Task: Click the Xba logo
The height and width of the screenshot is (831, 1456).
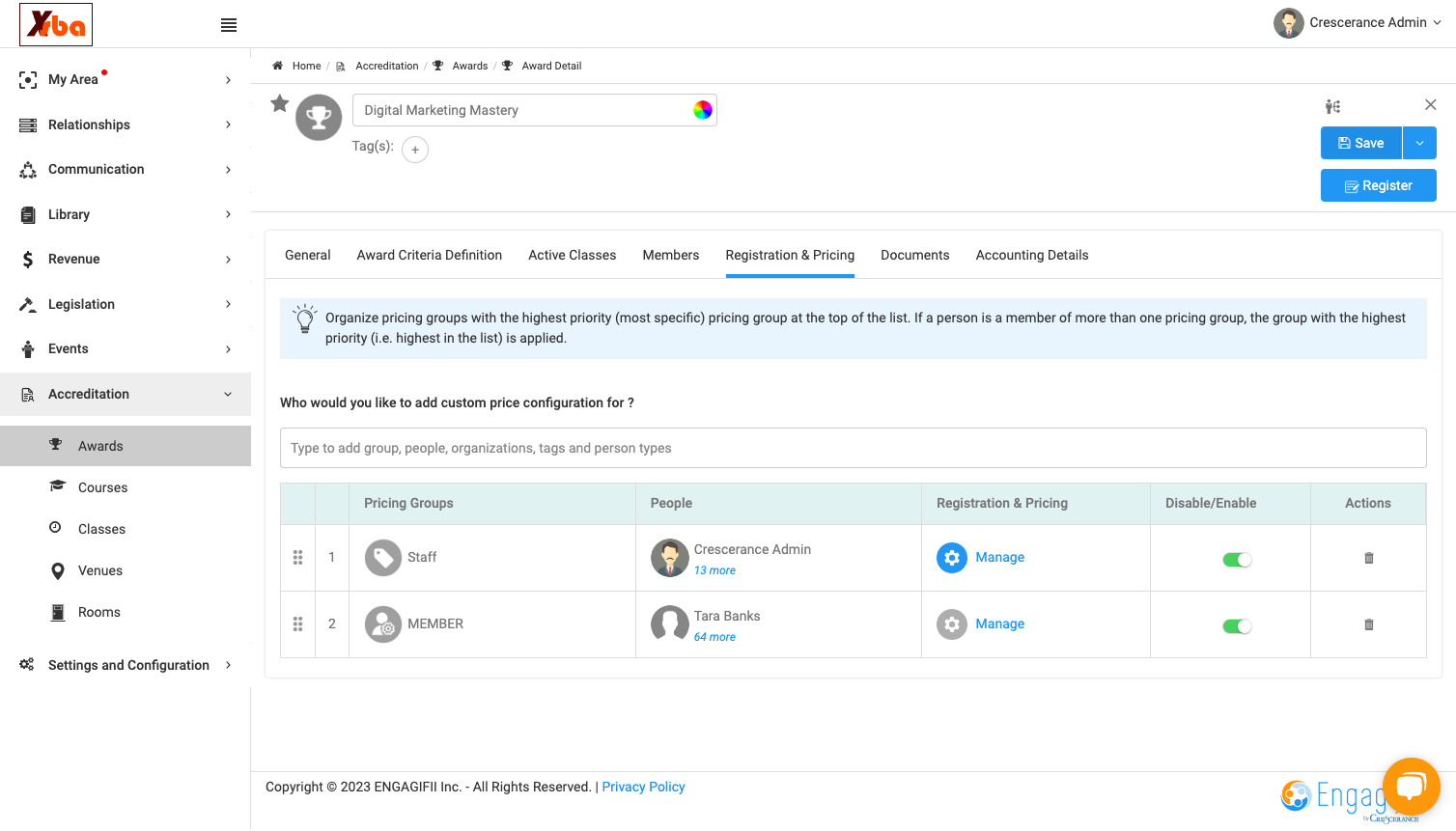Action: (56, 24)
